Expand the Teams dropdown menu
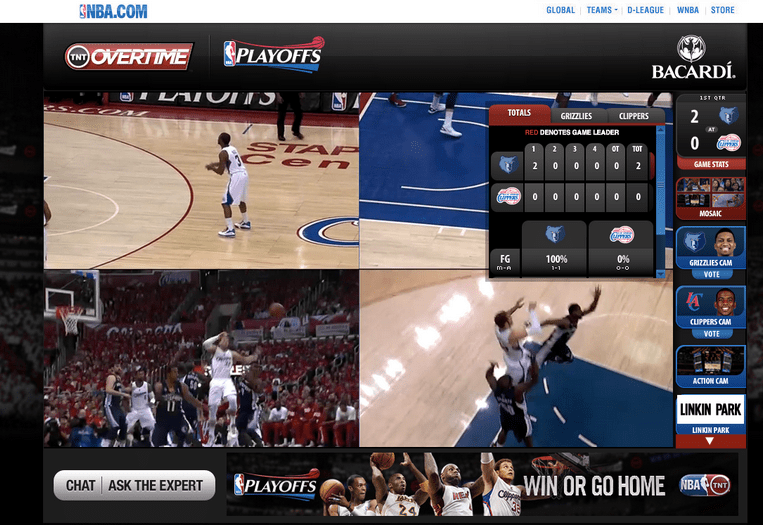Screen dimensions: 763x525 coord(602,10)
